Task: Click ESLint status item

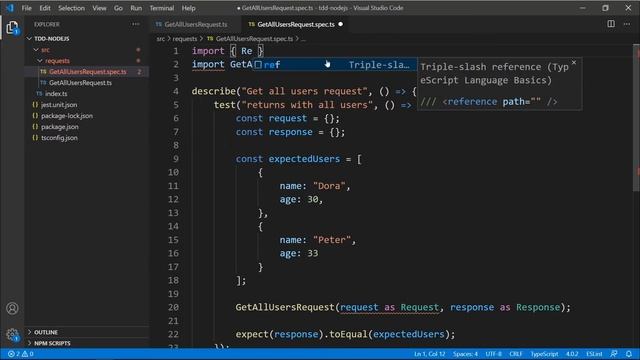Action: (594, 354)
